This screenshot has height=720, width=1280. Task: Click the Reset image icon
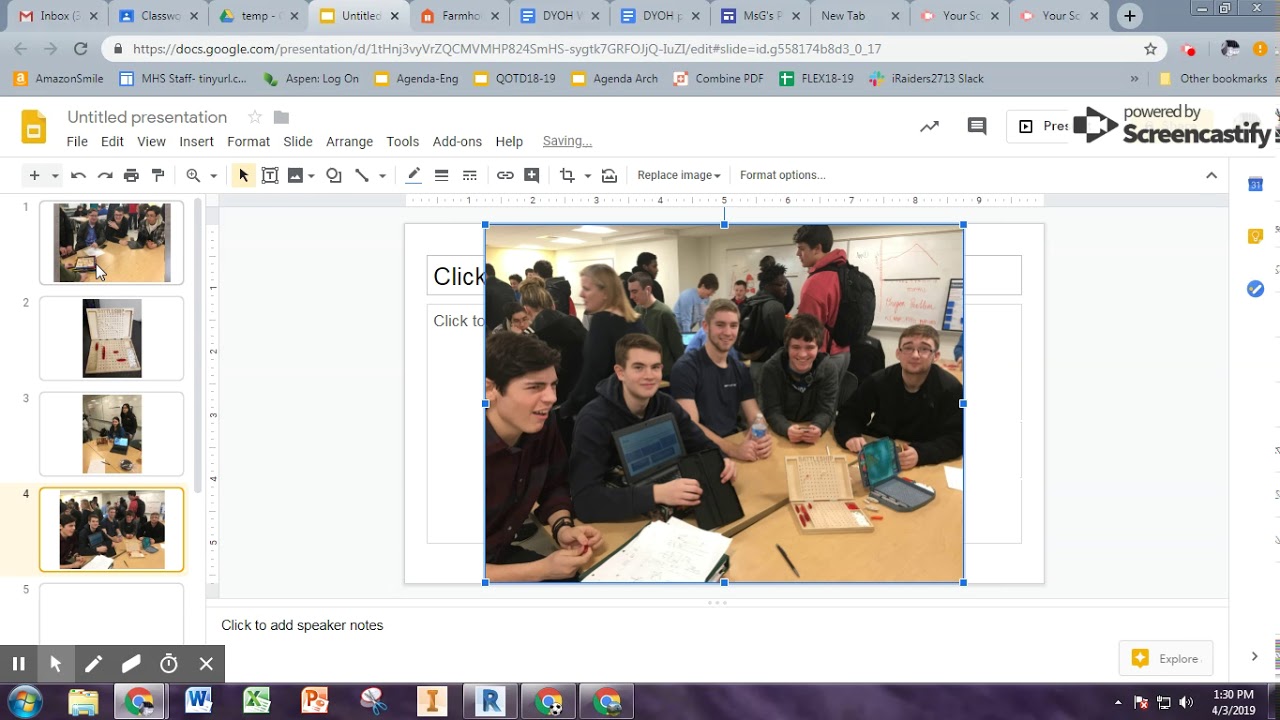[609, 175]
